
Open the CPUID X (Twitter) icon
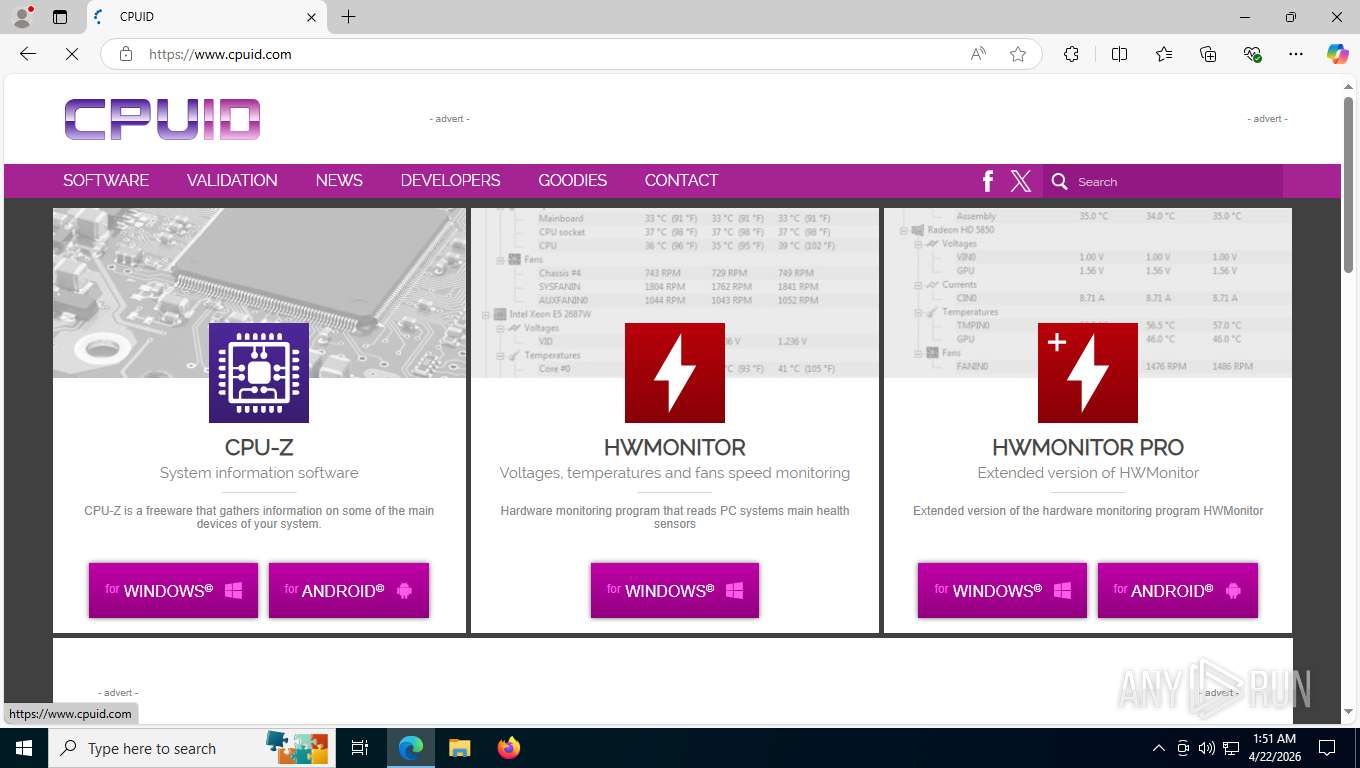point(1020,181)
